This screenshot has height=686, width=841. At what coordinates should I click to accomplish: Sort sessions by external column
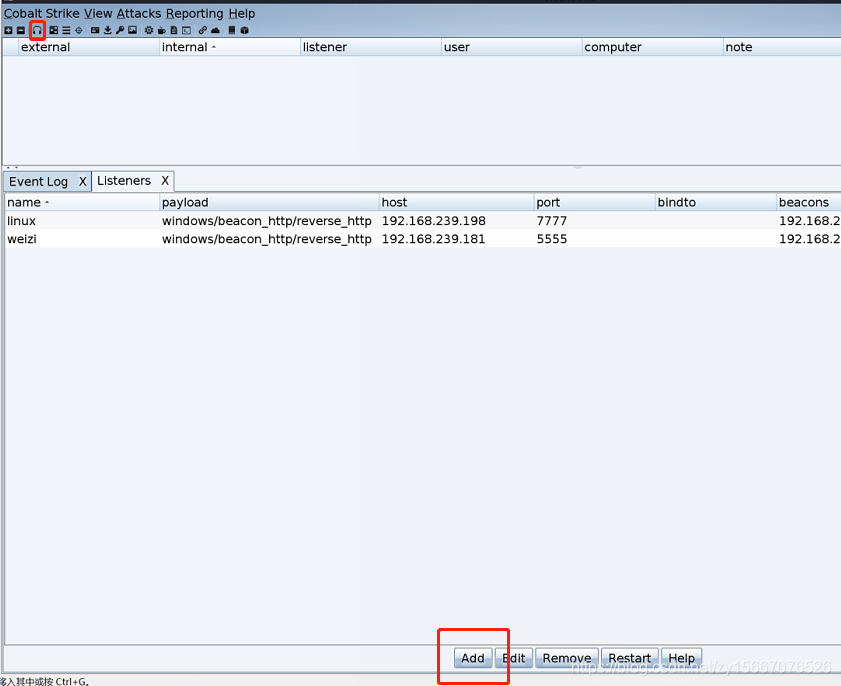[88, 47]
